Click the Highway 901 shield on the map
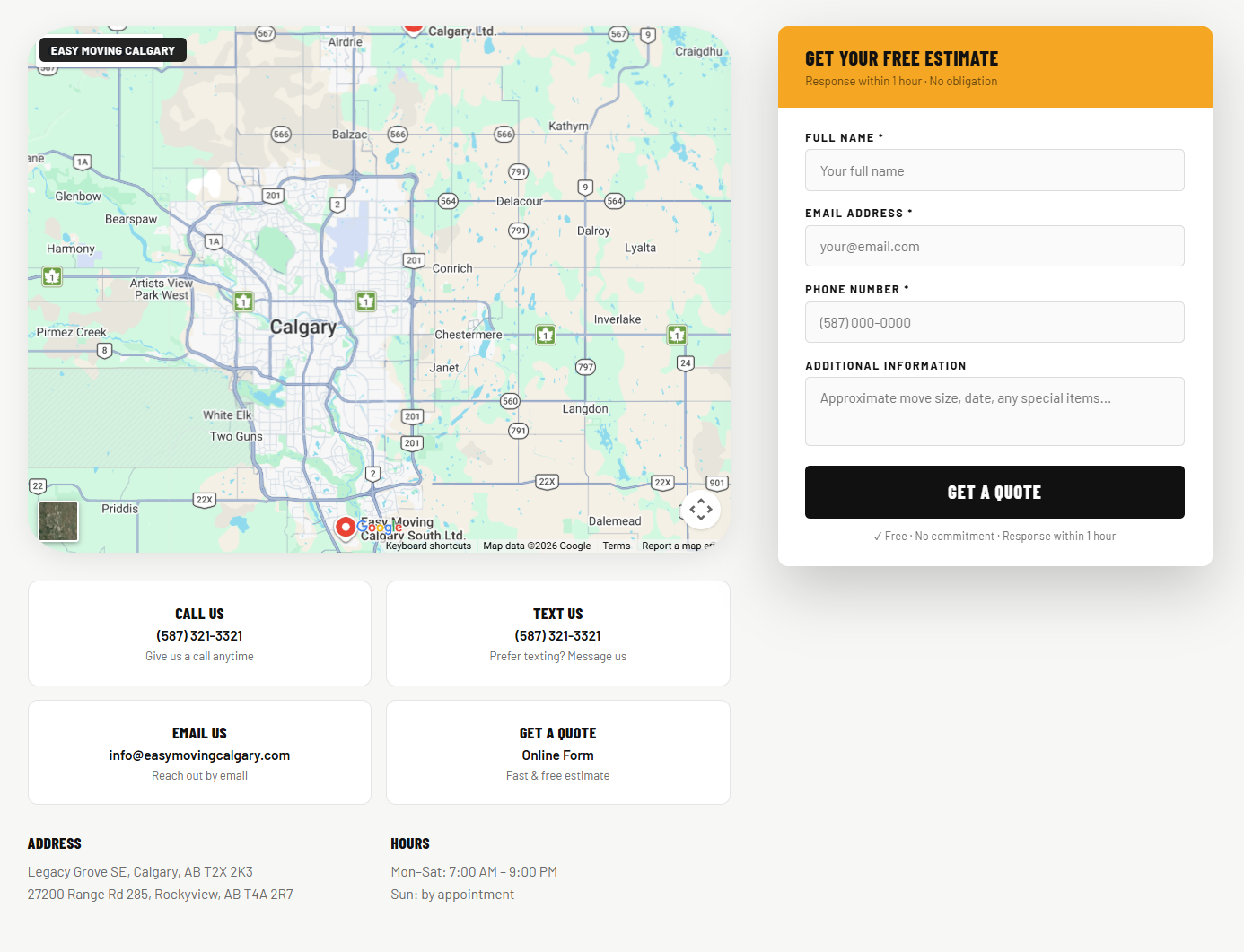Image resolution: width=1244 pixels, height=952 pixels. pos(717,483)
